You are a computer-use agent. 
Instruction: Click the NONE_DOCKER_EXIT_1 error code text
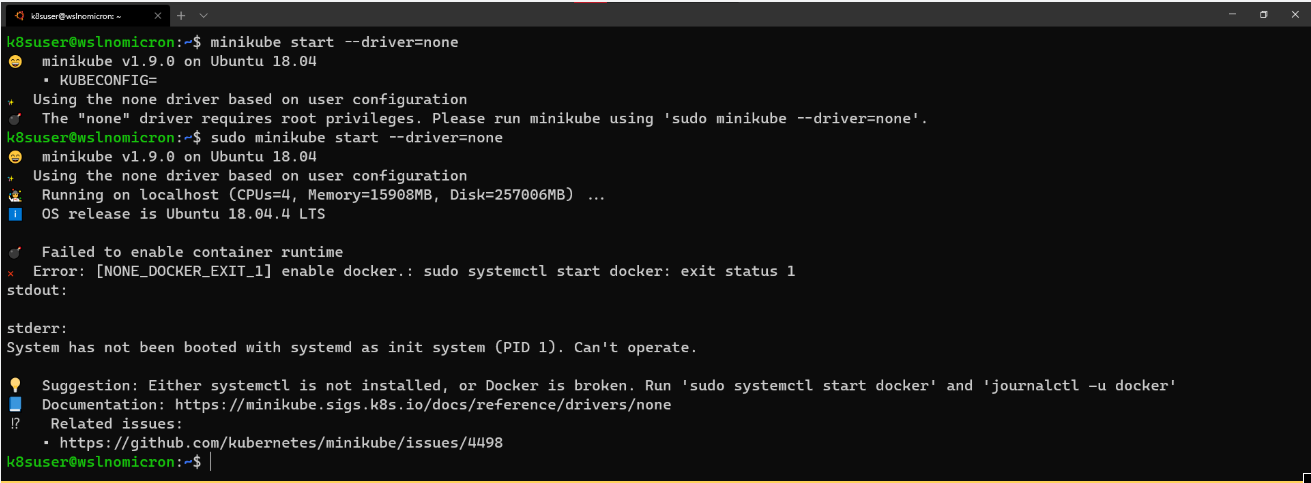(x=184, y=272)
